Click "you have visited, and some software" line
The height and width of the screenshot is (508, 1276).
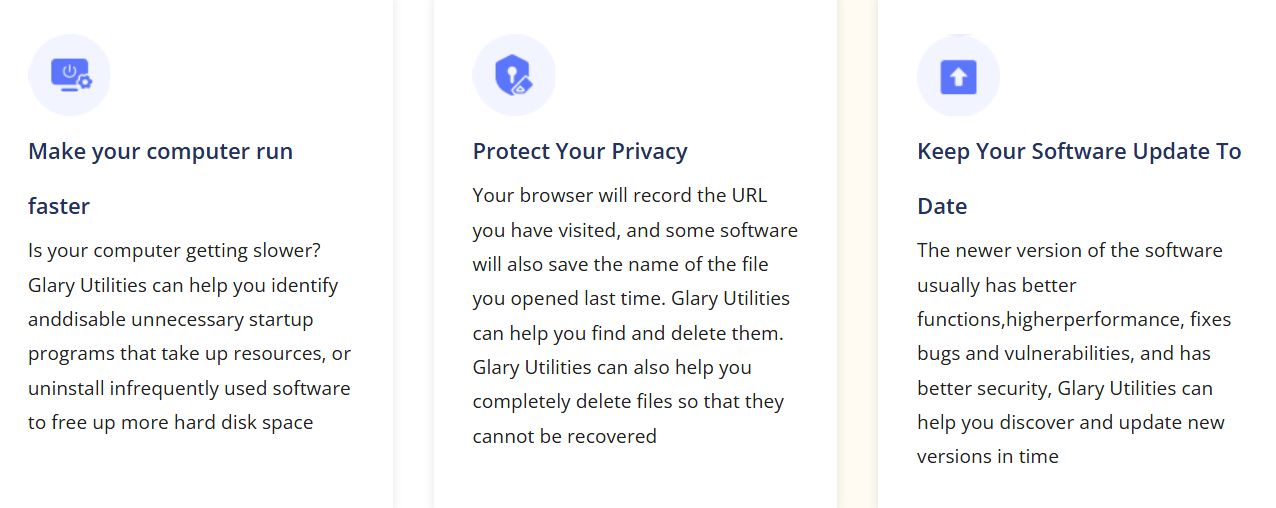pyautogui.click(x=635, y=230)
